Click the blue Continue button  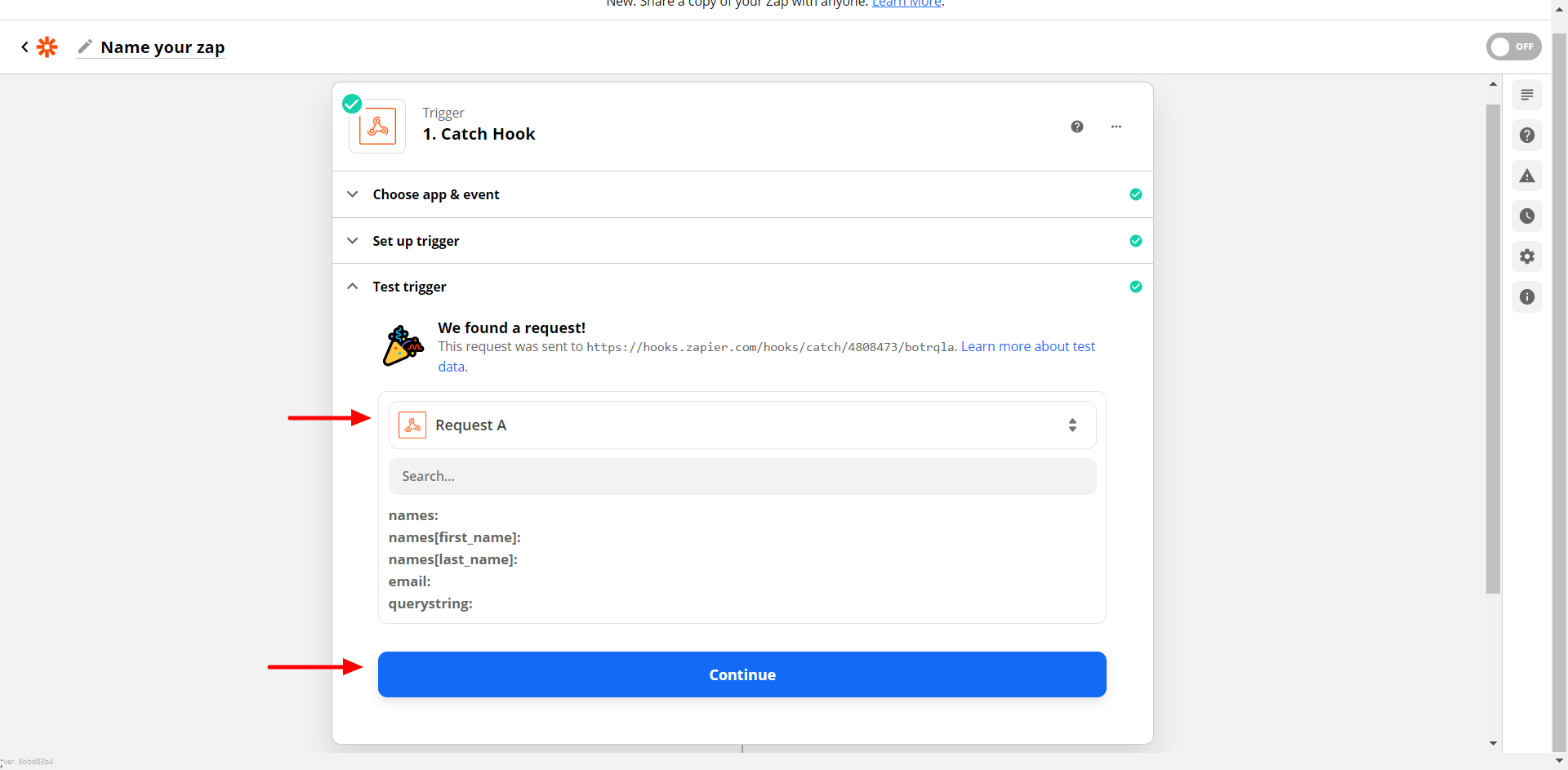click(742, 674)
